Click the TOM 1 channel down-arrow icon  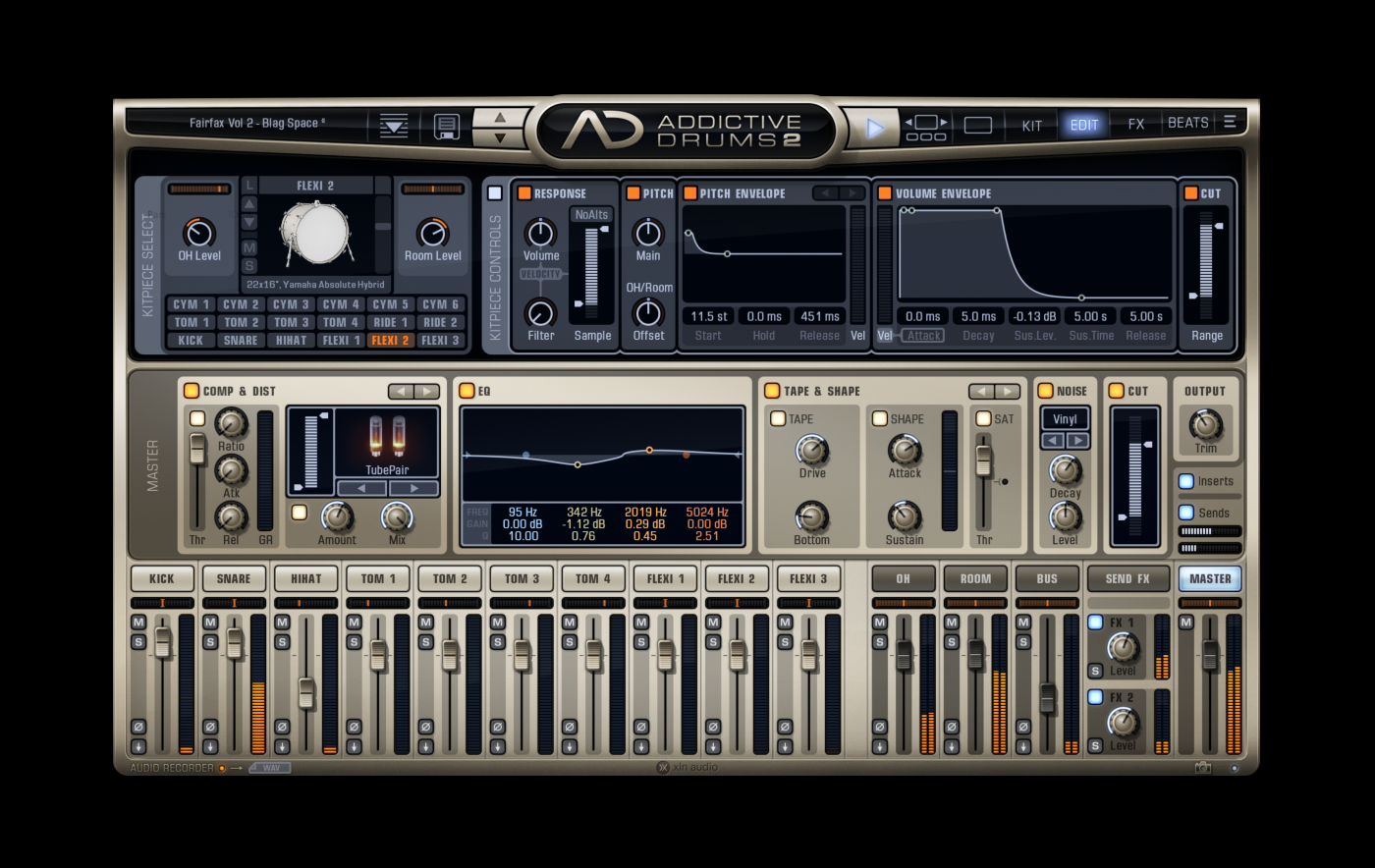[354, 746]
